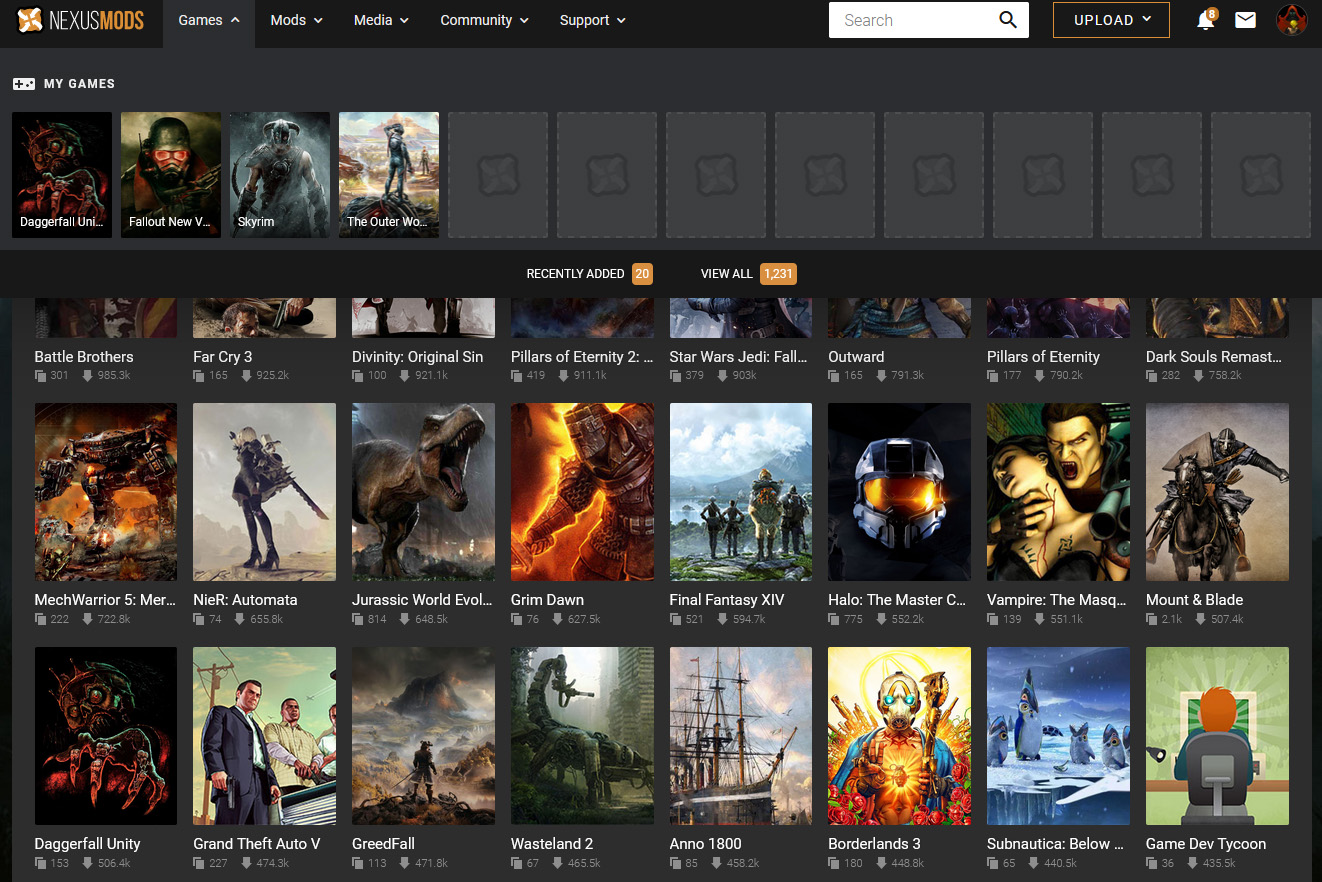Click the My Games heading
1322x882 pixels.
[79, 84]
